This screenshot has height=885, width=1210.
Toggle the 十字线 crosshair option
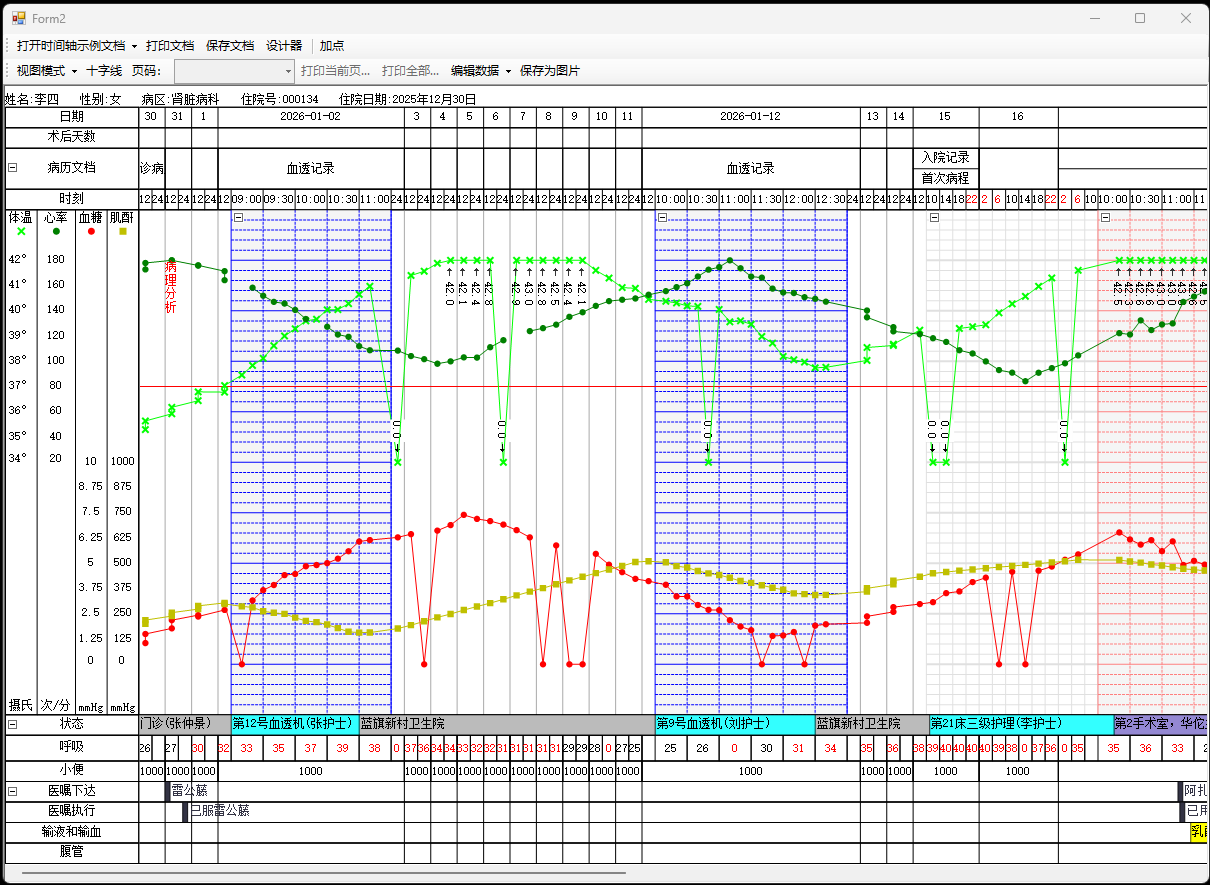coord(104,71)
